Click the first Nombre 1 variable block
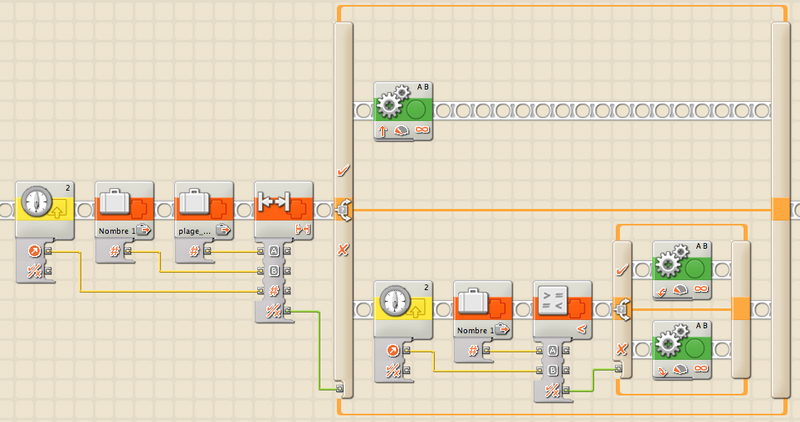 tap(124, 208)
